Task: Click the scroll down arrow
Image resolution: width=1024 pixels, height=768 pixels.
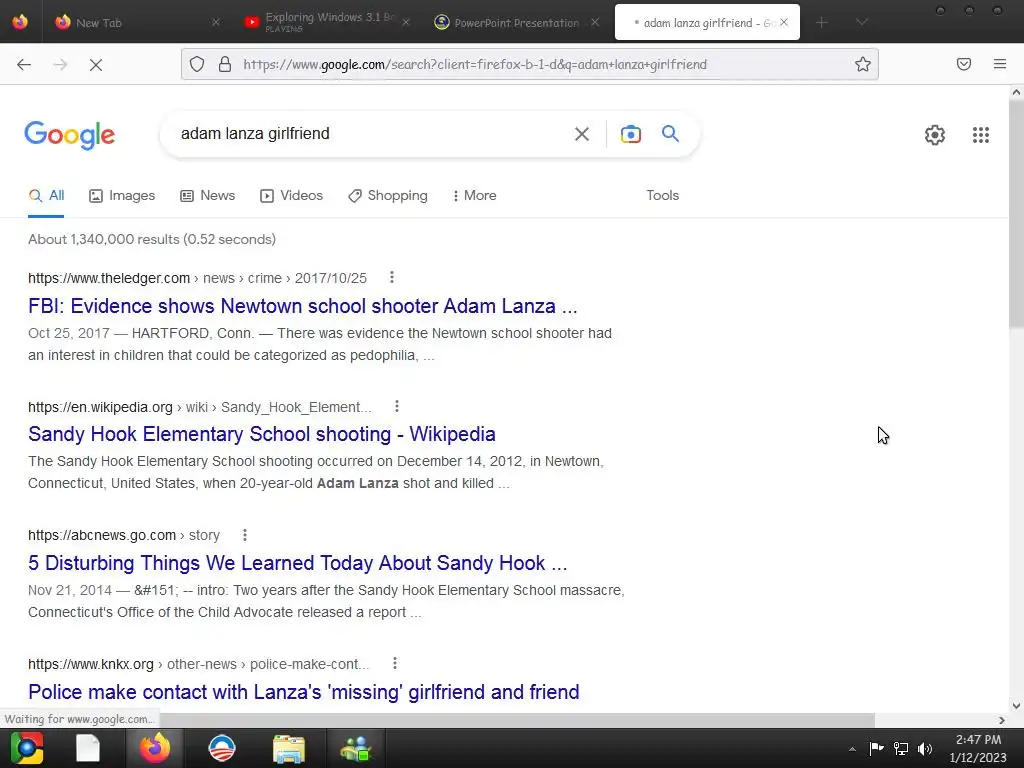Action: pyautogui.click(x=1016, y=705)
